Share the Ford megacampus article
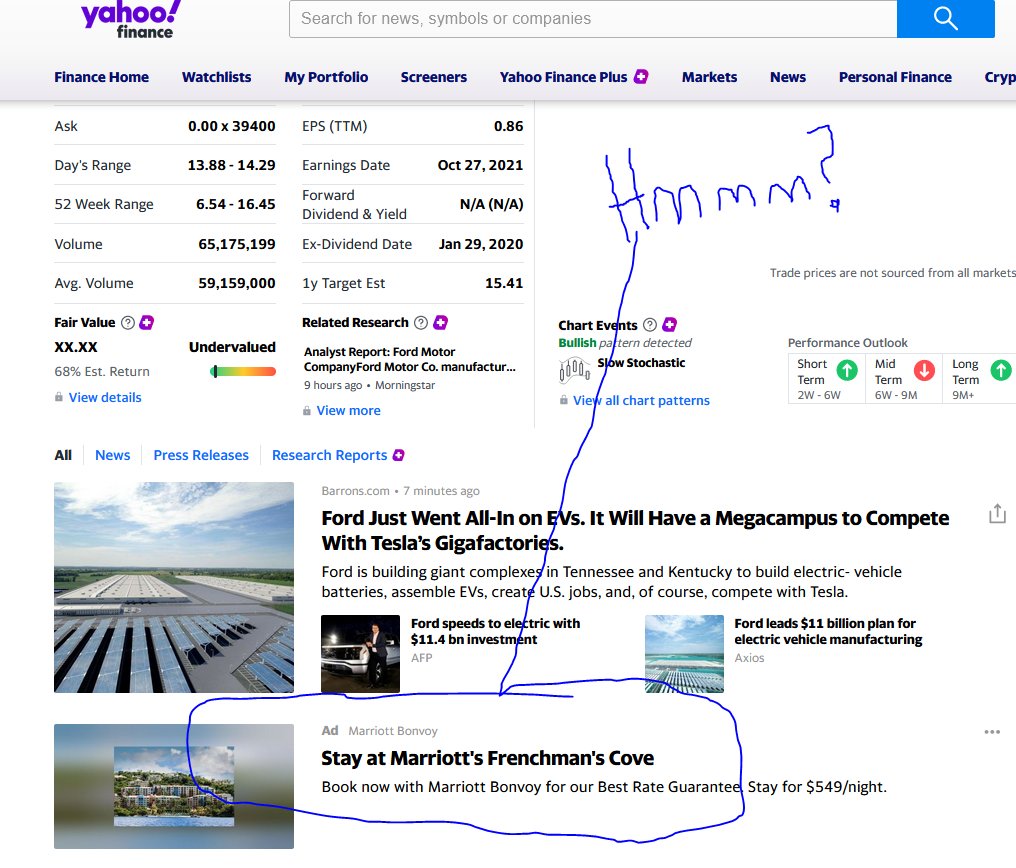The width and height of the screenshot is (1016, 868). tap(997, 513)
